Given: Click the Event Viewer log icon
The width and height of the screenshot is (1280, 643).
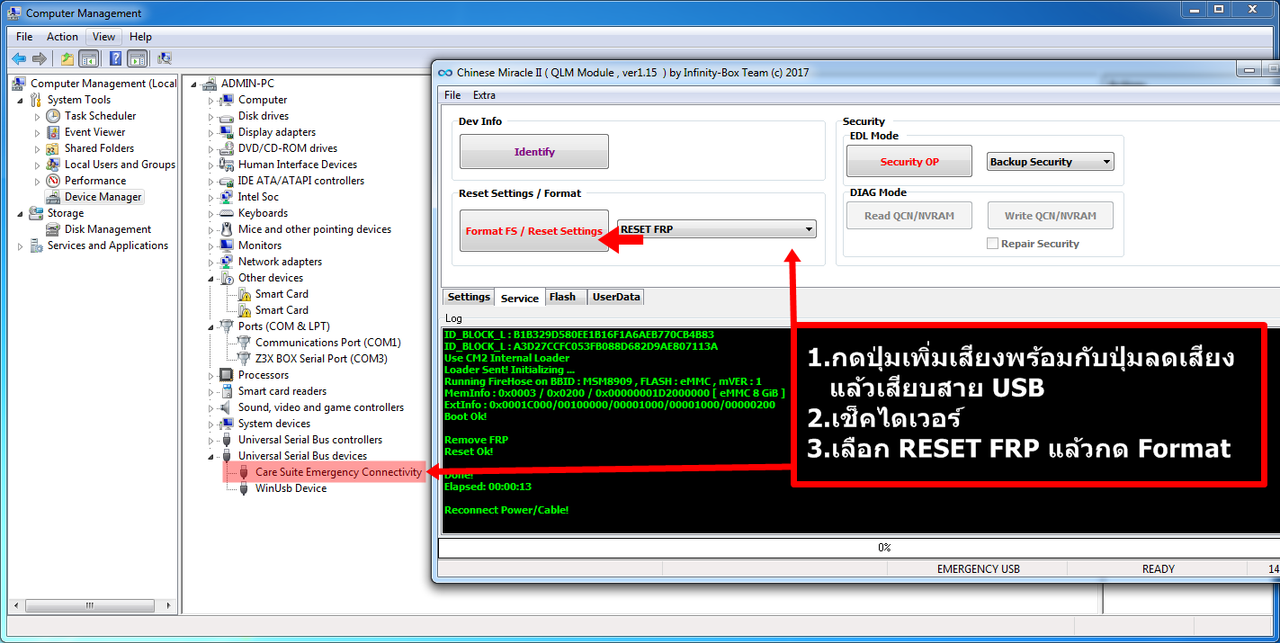Looking at the screenshot, I should [53, 132].
